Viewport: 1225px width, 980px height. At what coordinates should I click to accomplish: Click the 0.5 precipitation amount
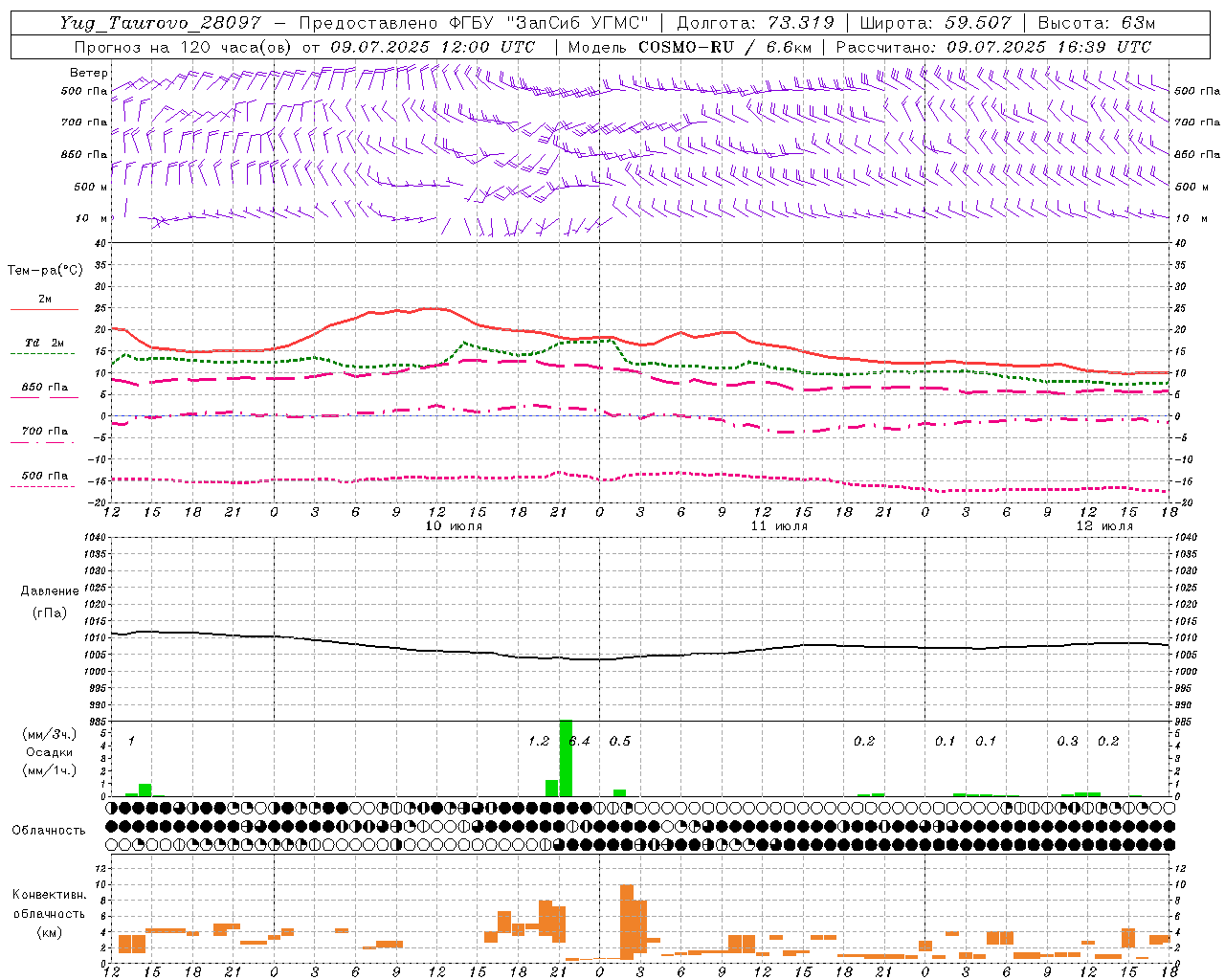[620, 742]
